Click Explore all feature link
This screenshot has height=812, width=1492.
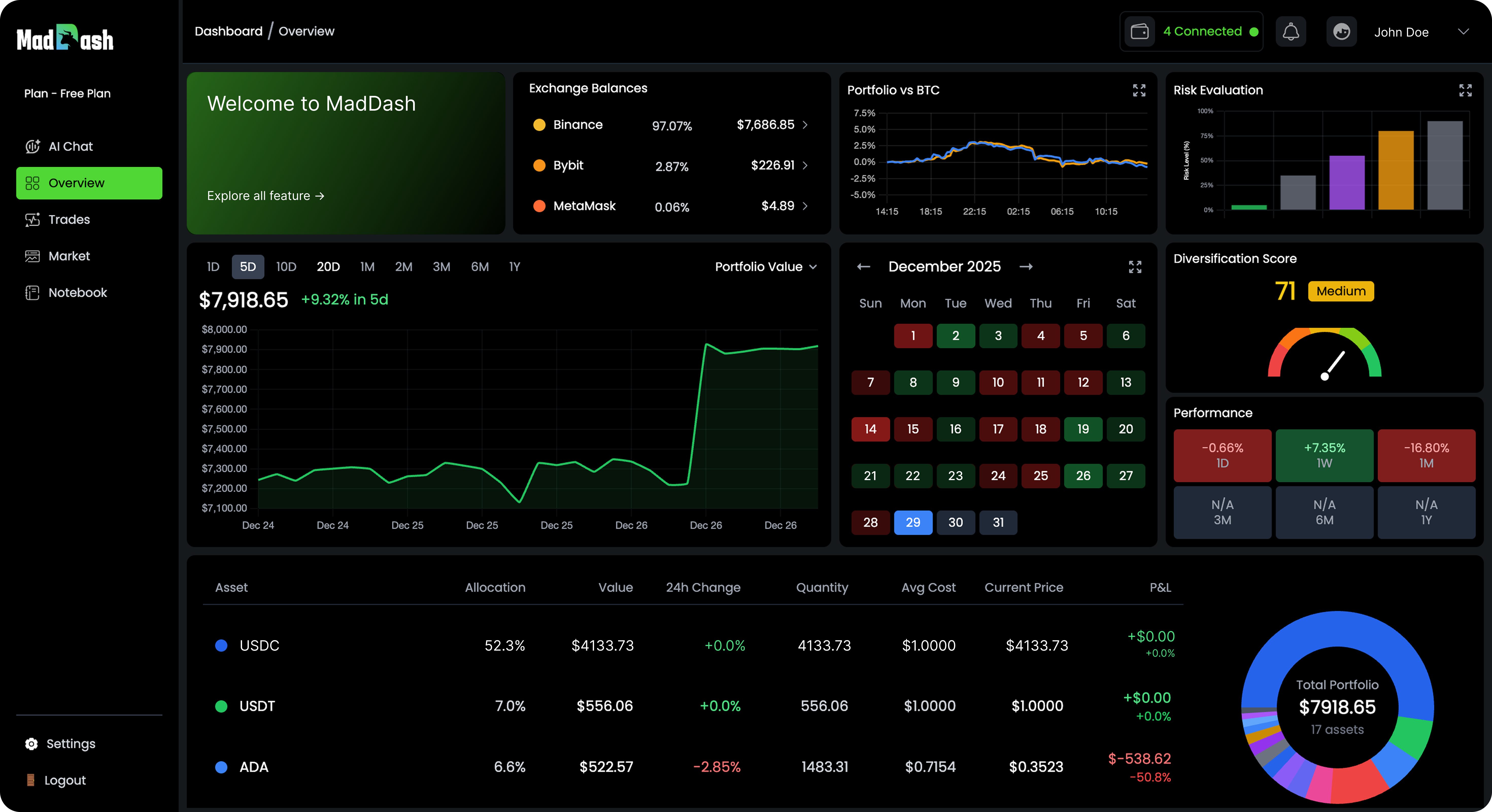(265, 196)
